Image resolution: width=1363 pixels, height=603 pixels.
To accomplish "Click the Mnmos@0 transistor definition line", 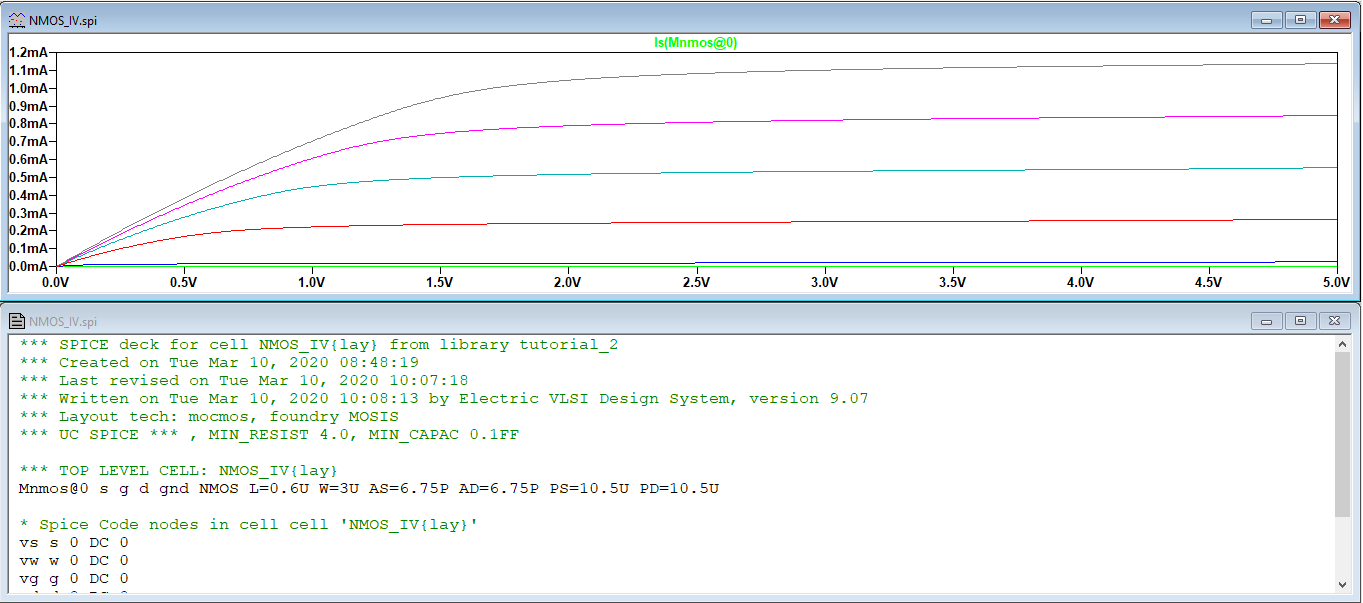I will [368, 488].
